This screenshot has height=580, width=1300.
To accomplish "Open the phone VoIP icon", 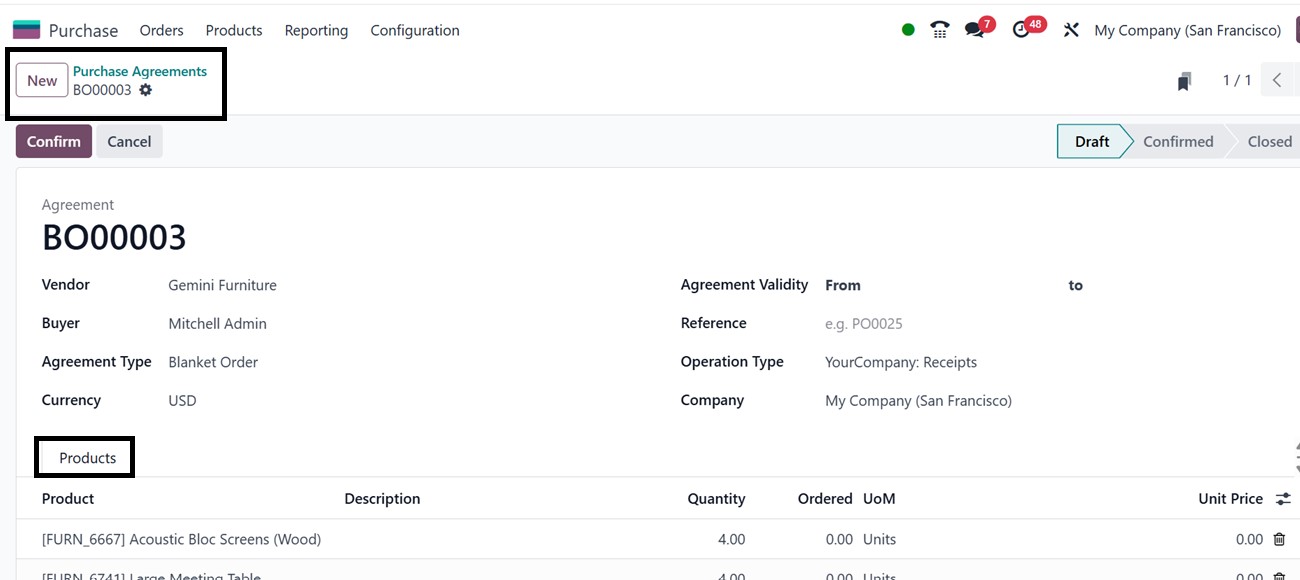I will coord(939,30).
